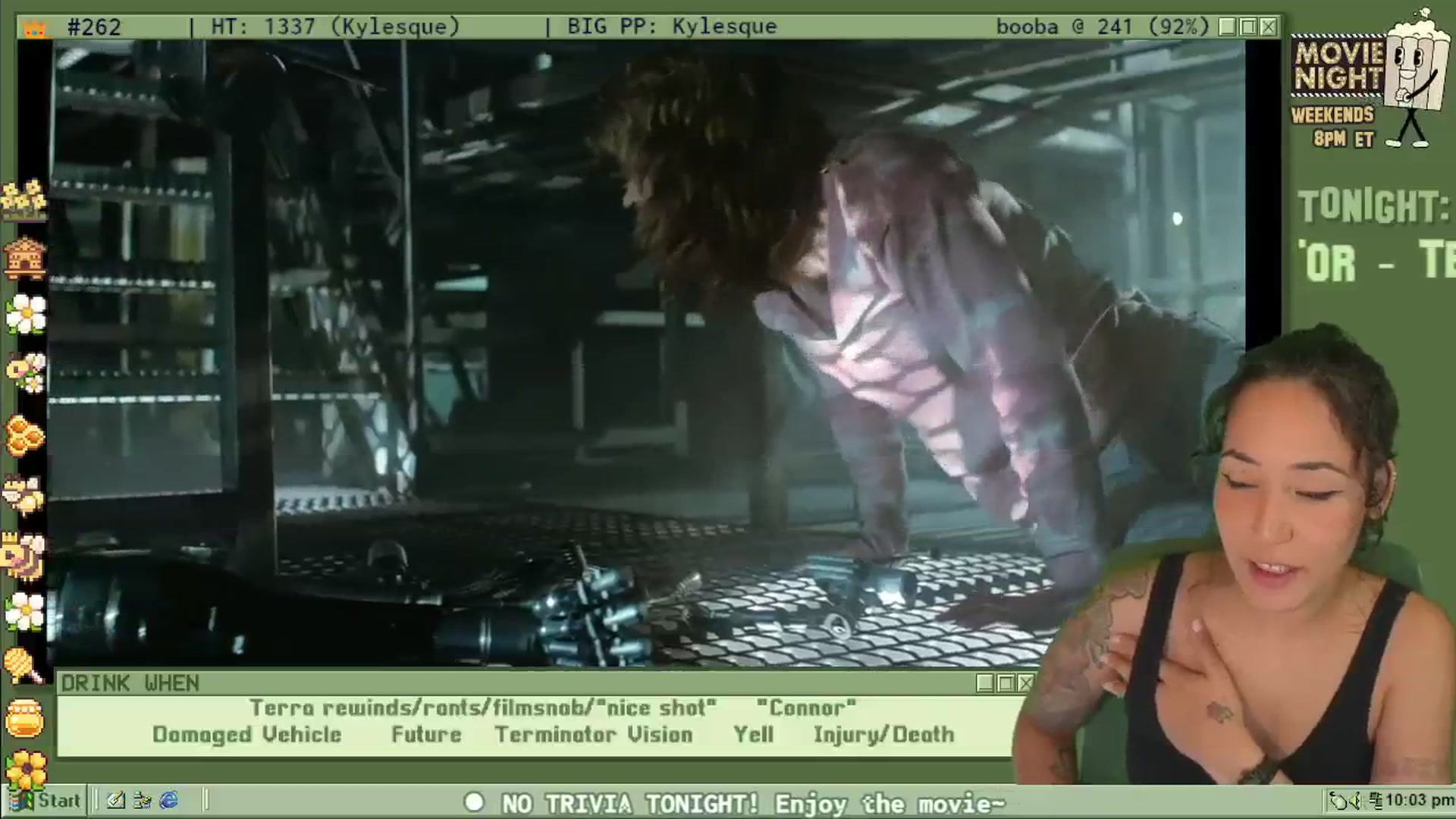Screen dimensions: 1456x819
Task: Click the Terminator Vision drink rule
Action: point(594,734)
